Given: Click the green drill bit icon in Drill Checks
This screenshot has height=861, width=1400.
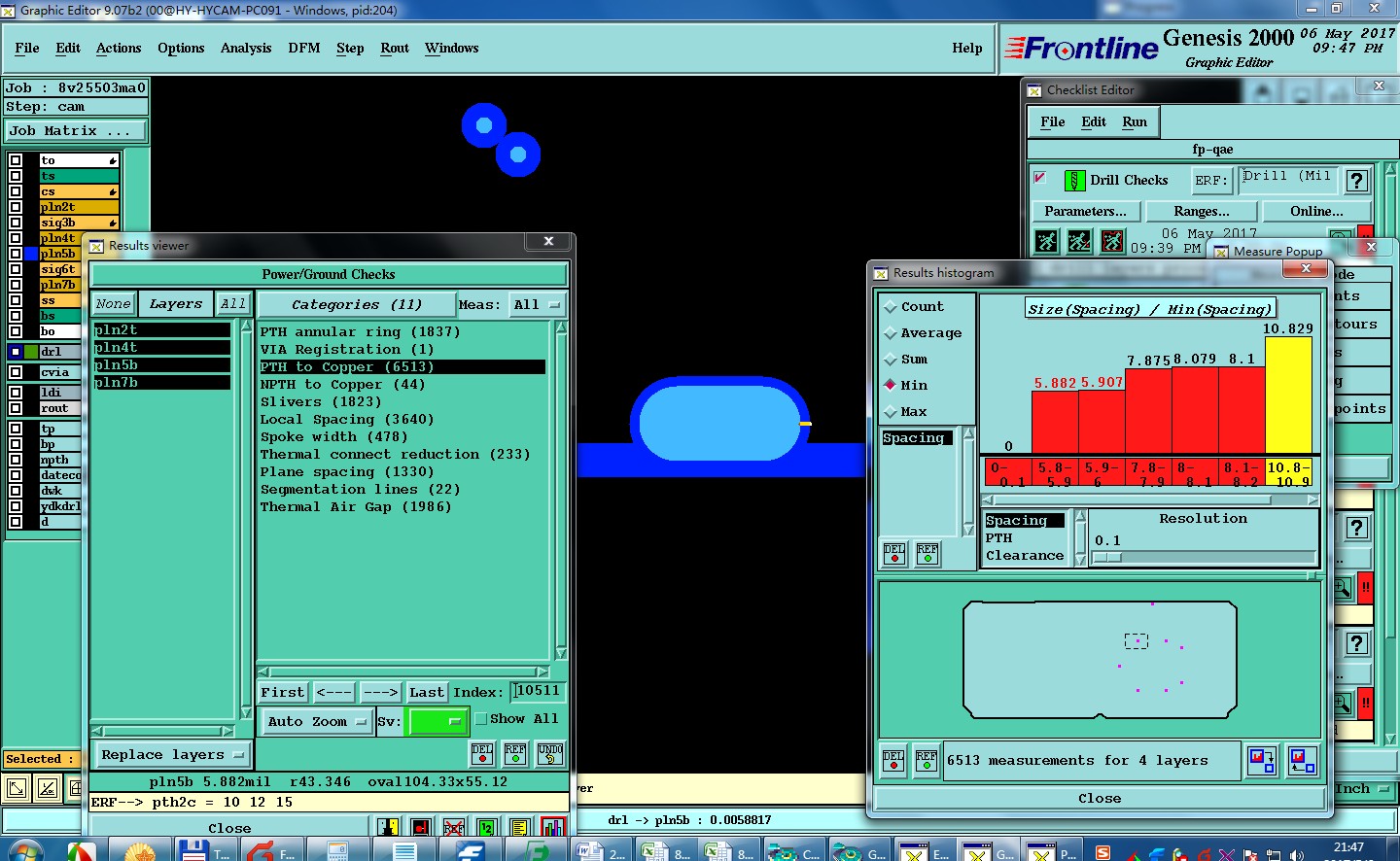Looking at the screenshot, I should point(1074,180).
